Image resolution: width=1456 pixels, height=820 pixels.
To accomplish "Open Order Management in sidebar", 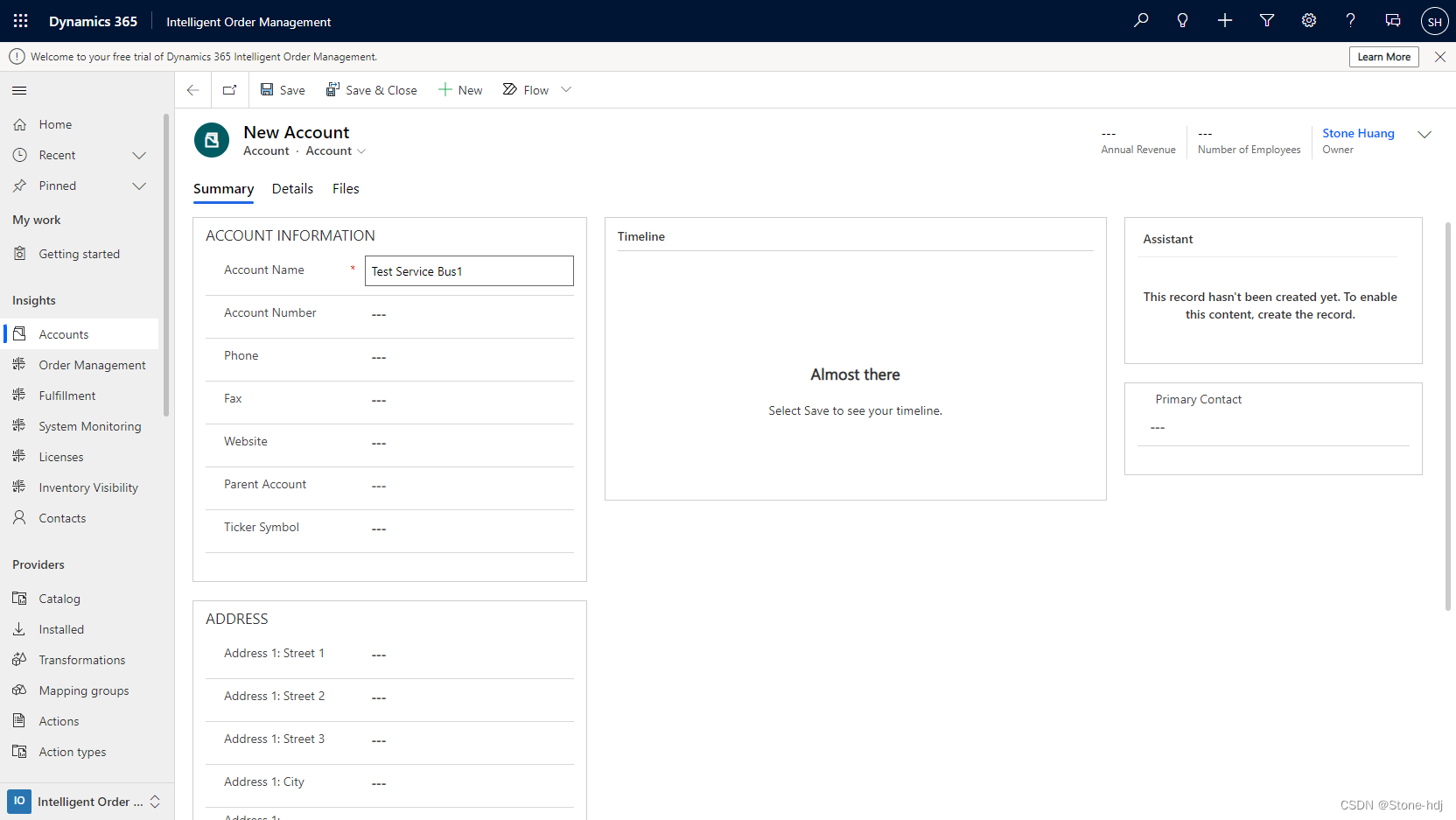I will 80,365.
